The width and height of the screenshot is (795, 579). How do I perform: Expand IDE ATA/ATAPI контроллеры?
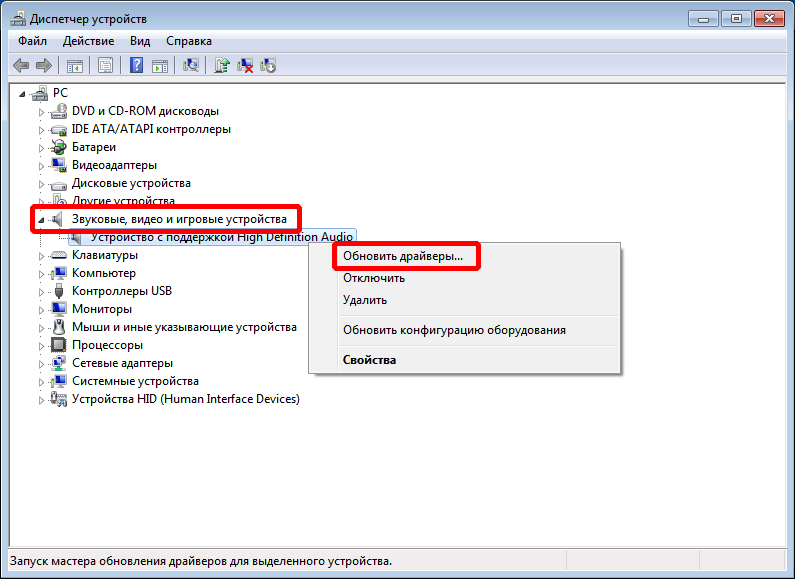tap(41, 130)
